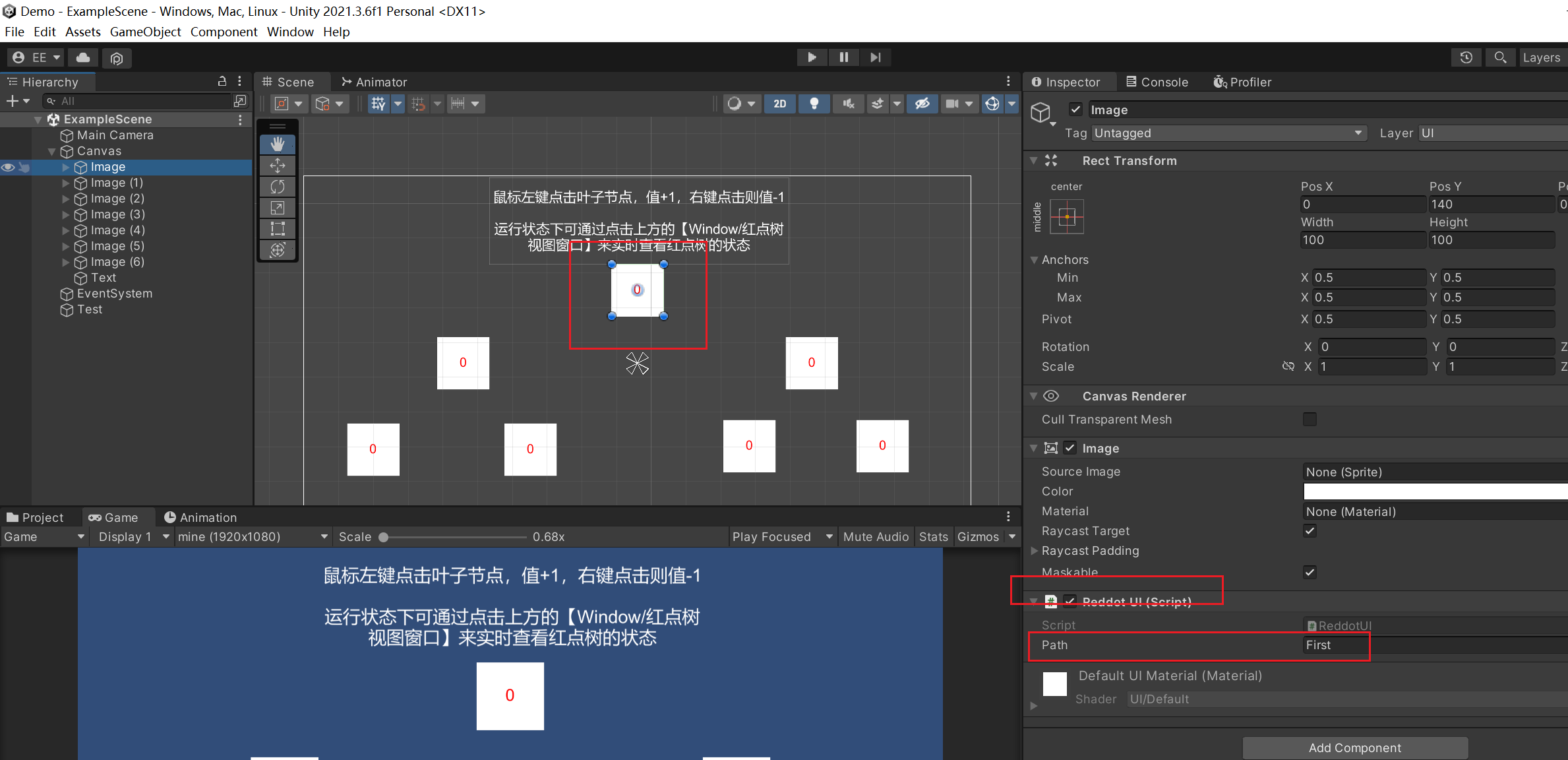Open the GameObject menu
The width and height of the screenshot is (1568, 760).
pos(145,32)
